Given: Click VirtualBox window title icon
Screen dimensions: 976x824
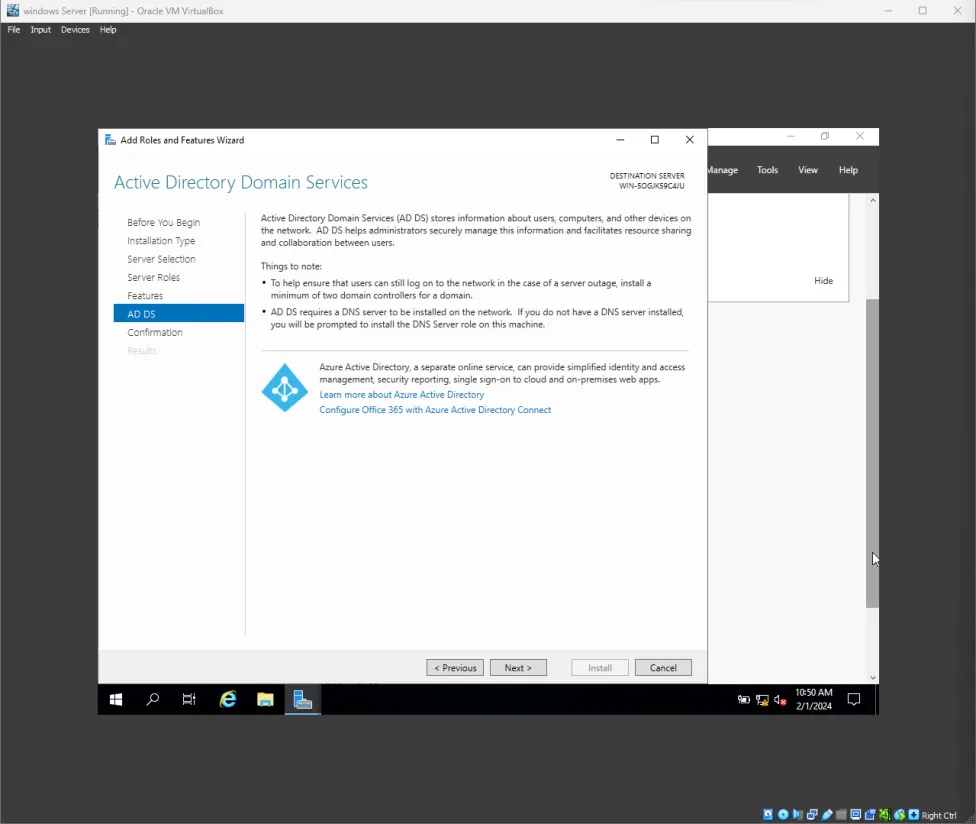Looking at the screenshot, I should tap(12, 11).
